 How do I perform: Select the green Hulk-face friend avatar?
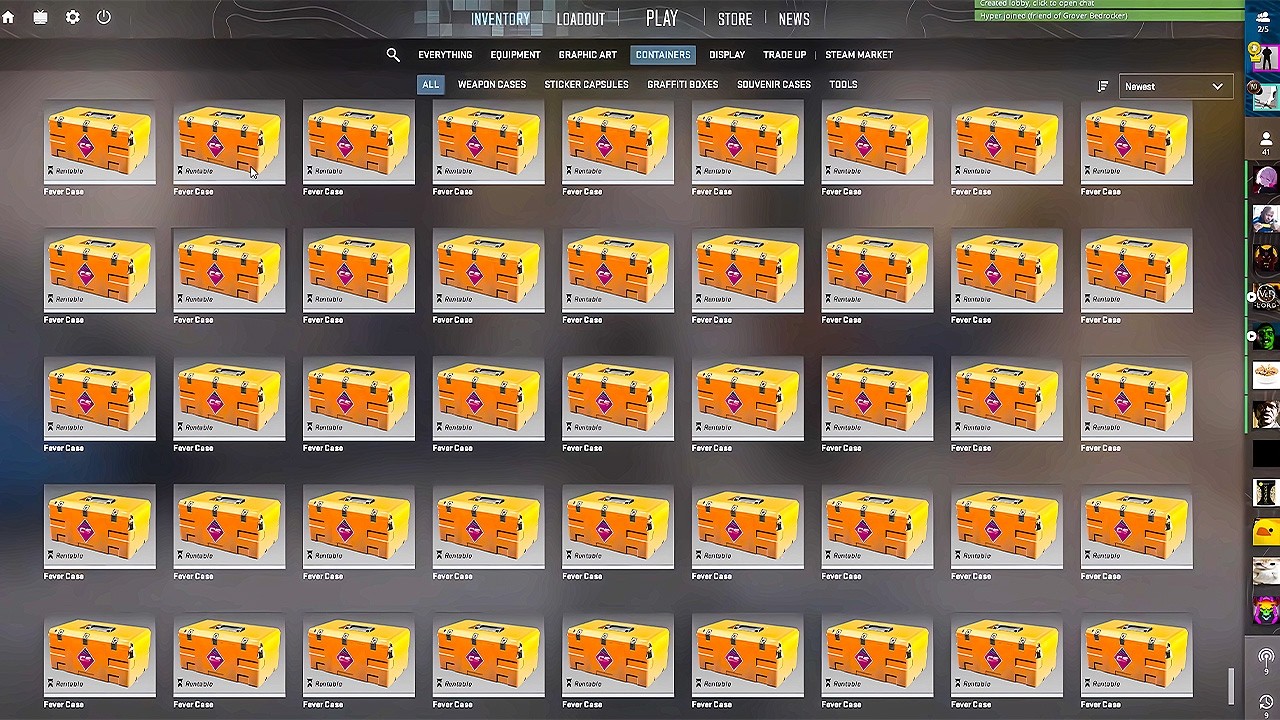tap(1265, 338)
